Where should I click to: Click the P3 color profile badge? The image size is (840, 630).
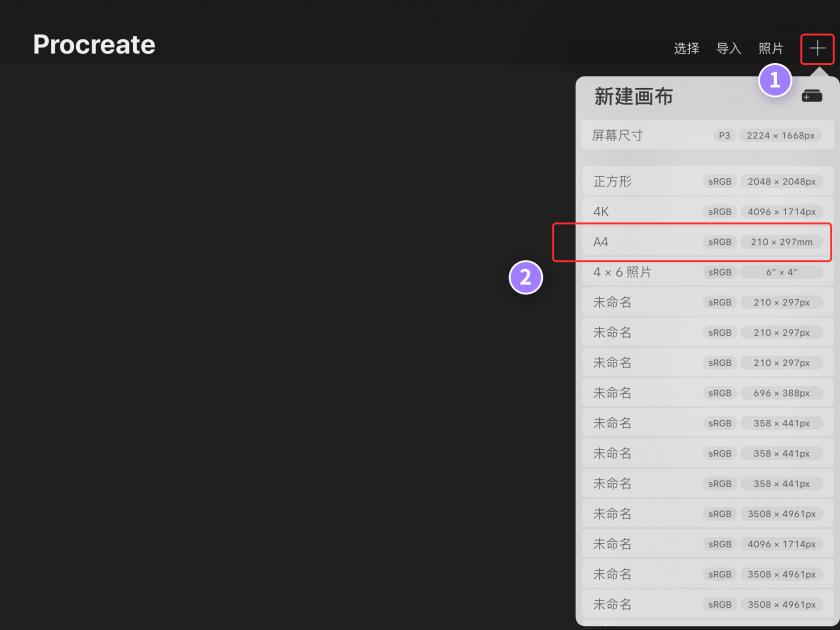tap(724, 136)
